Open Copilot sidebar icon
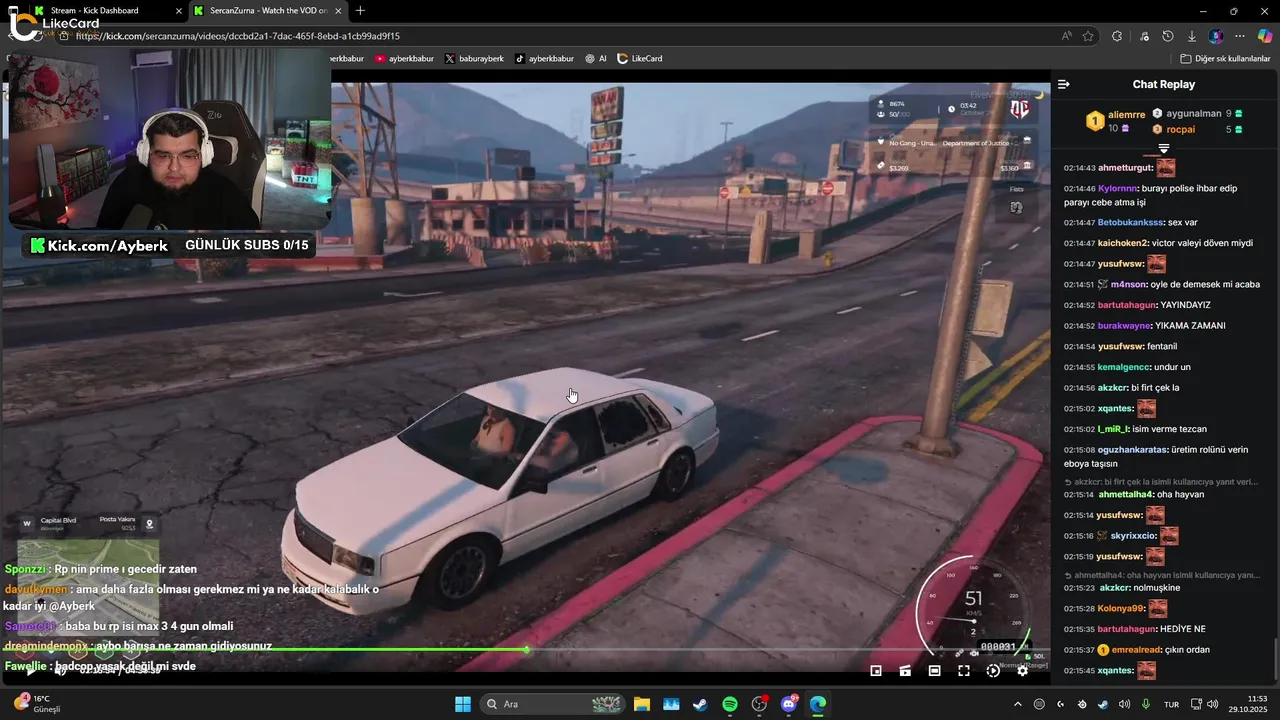 [1265, 36]
